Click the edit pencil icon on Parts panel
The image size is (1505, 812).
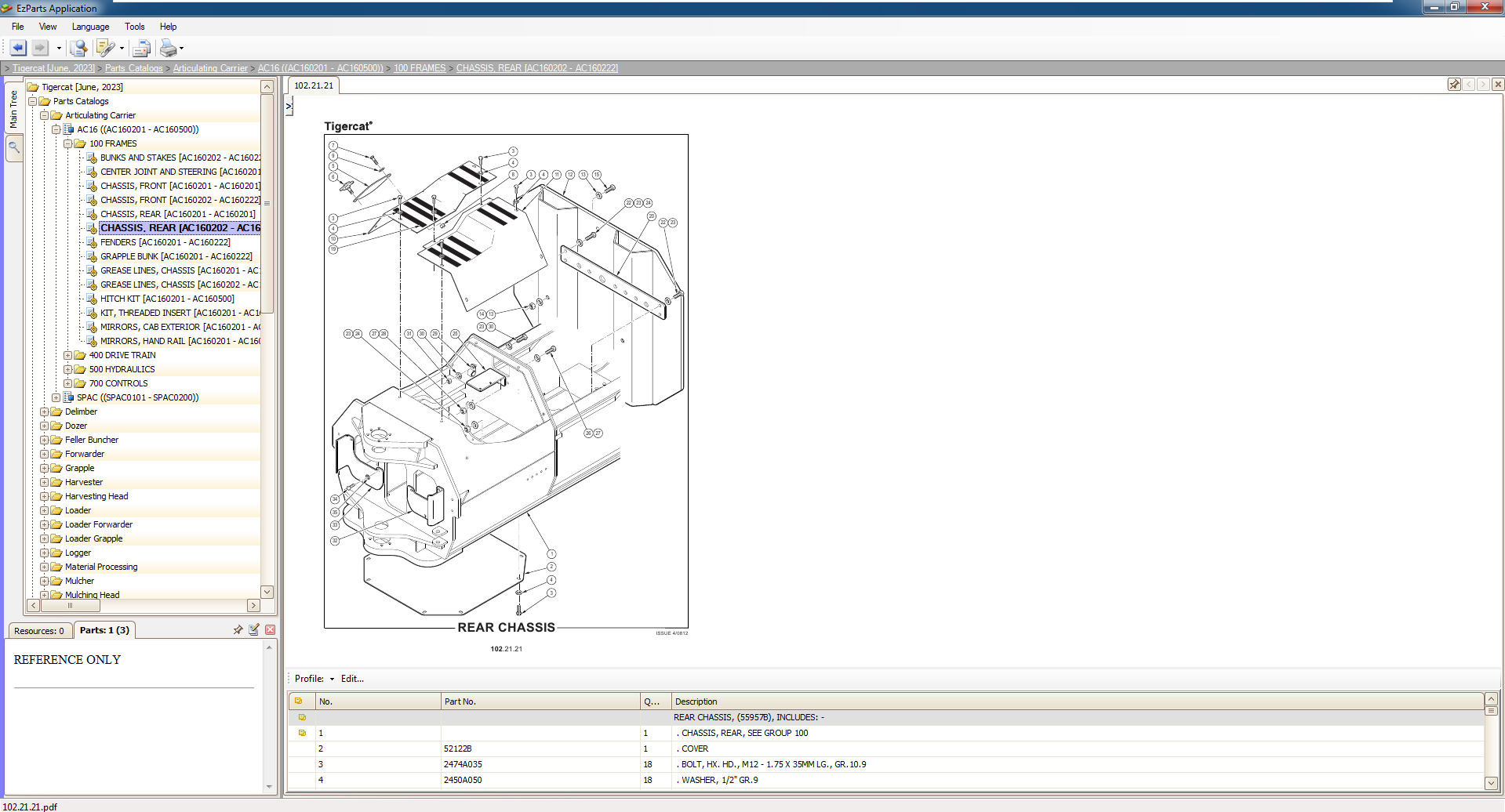tap(253, 629)
